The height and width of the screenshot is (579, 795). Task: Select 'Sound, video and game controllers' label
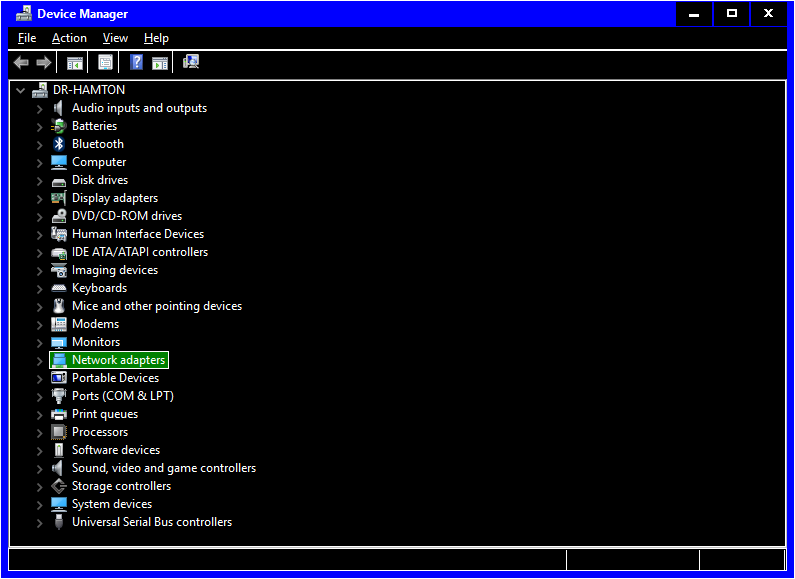[x=164, y=468]
